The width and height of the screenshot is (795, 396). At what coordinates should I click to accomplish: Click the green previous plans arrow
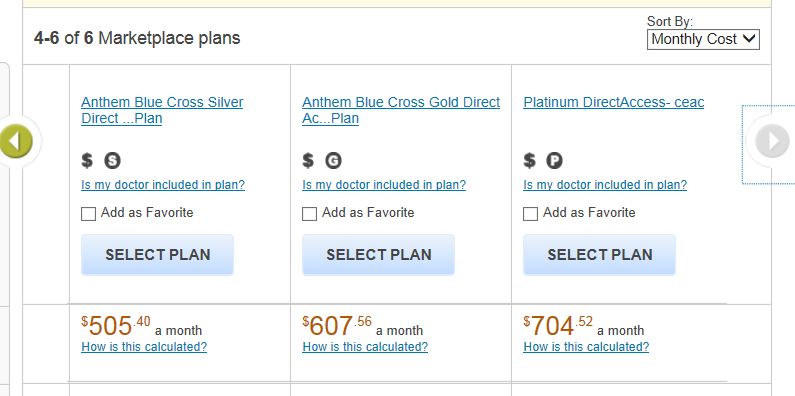click(16, 141)
